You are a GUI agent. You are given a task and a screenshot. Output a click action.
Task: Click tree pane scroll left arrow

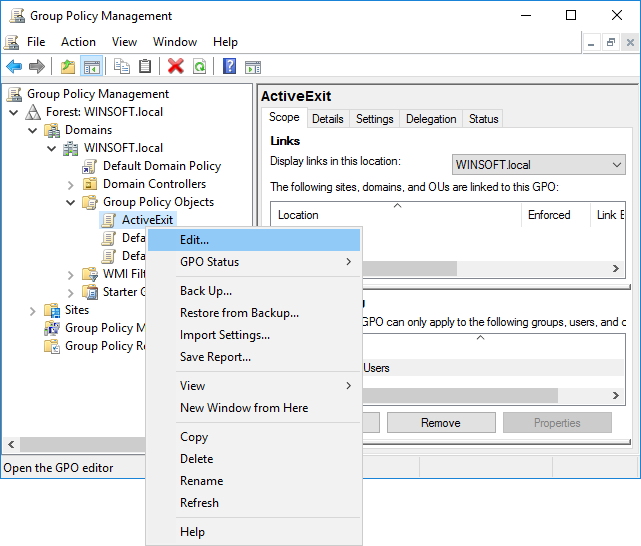click(x=11, y=445)
